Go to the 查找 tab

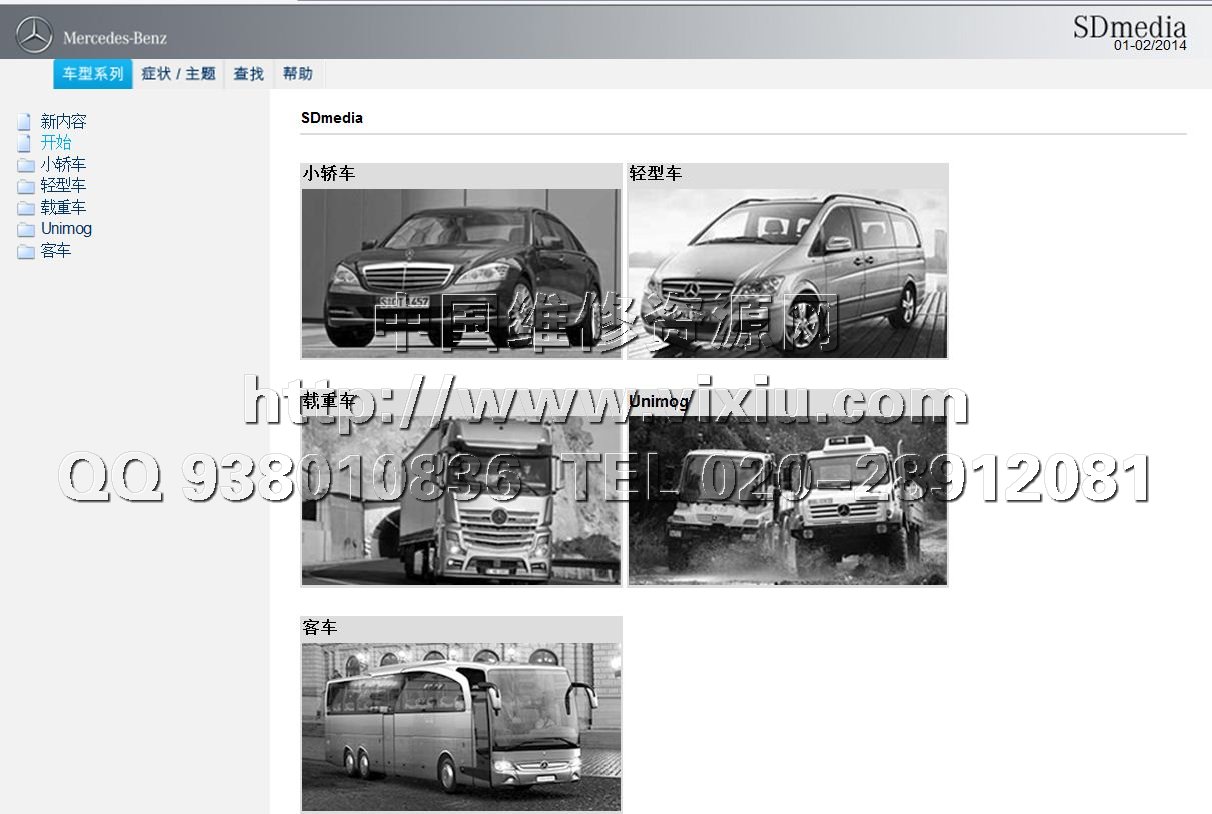(248, 74)
